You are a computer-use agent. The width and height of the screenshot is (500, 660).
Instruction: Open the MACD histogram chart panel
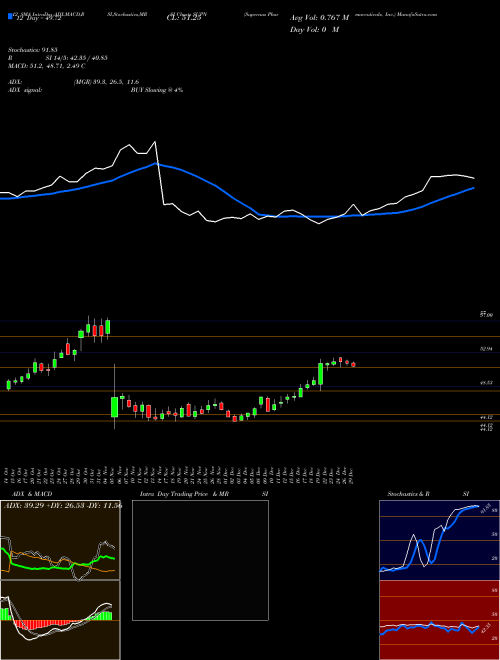click(60, 620)
